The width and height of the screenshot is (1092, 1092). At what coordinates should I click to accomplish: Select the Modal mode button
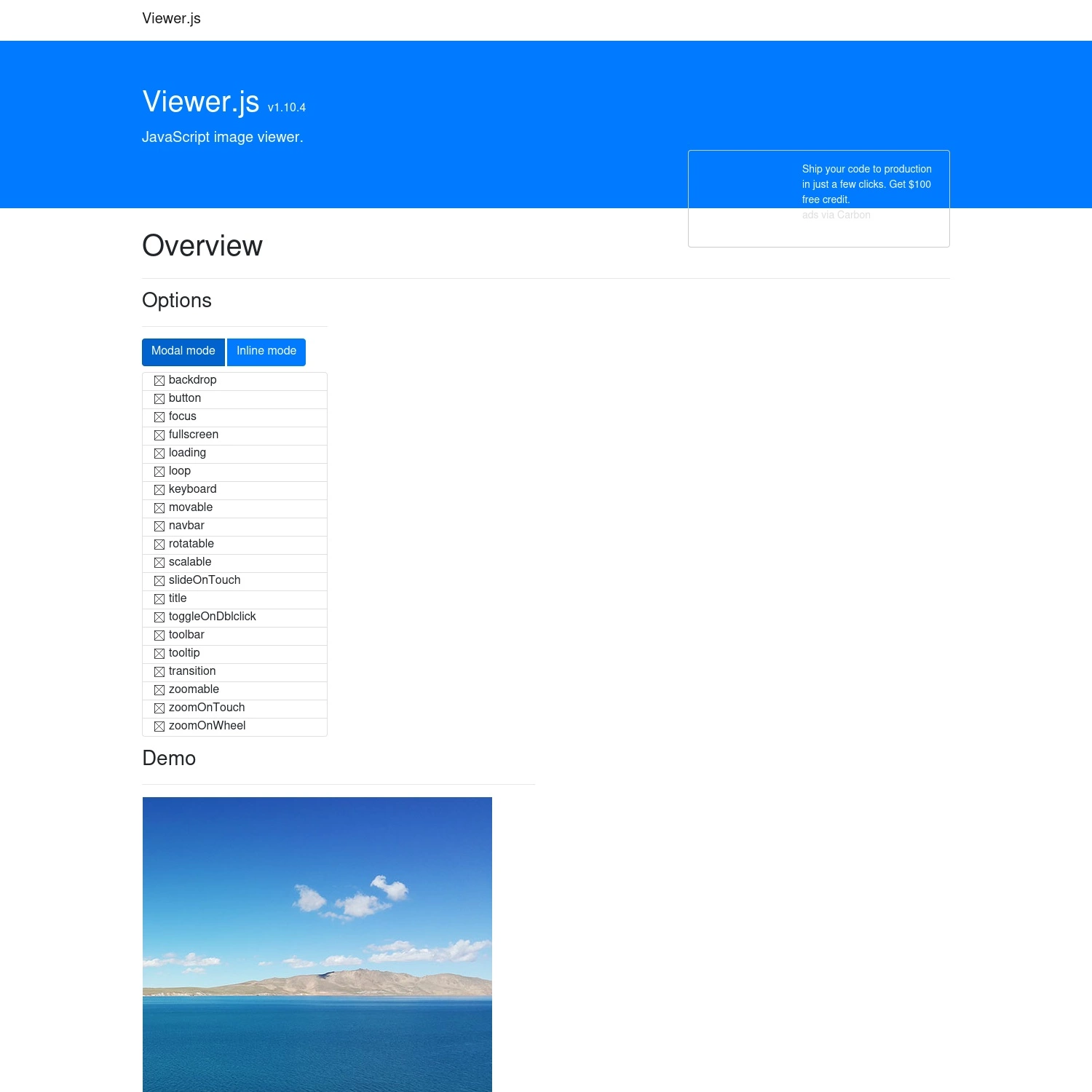(183, 352)
